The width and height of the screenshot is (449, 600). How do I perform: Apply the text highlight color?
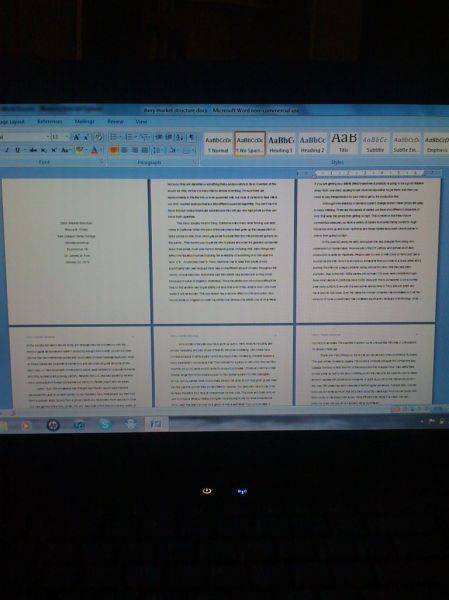(x=79, y=150)
